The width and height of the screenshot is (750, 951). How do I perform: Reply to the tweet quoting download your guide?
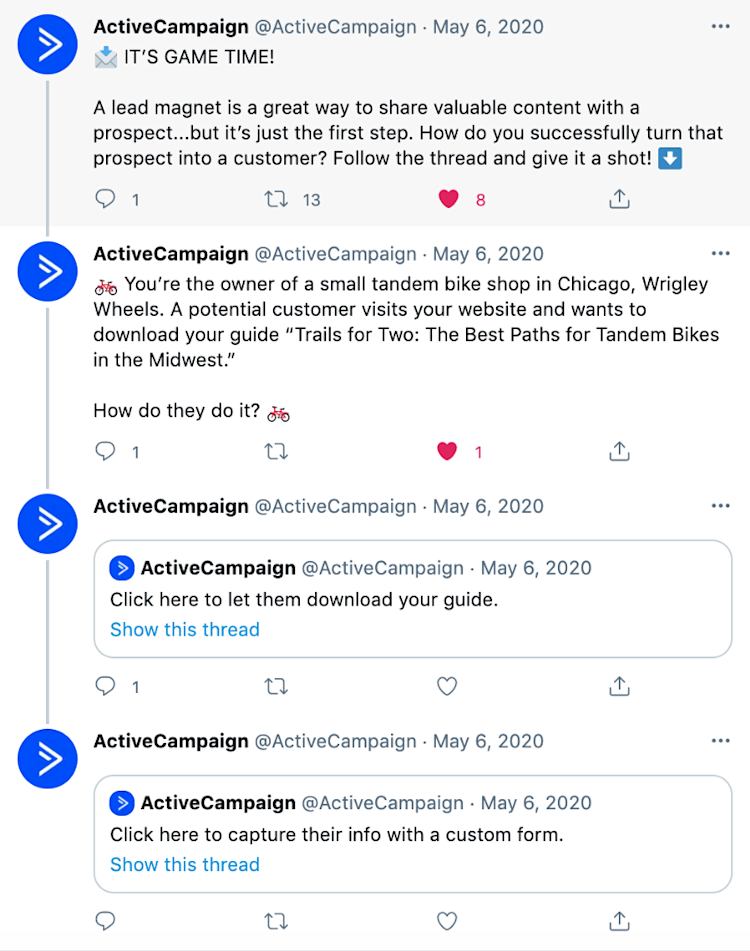pyautogui.click(x=105, y=686)
